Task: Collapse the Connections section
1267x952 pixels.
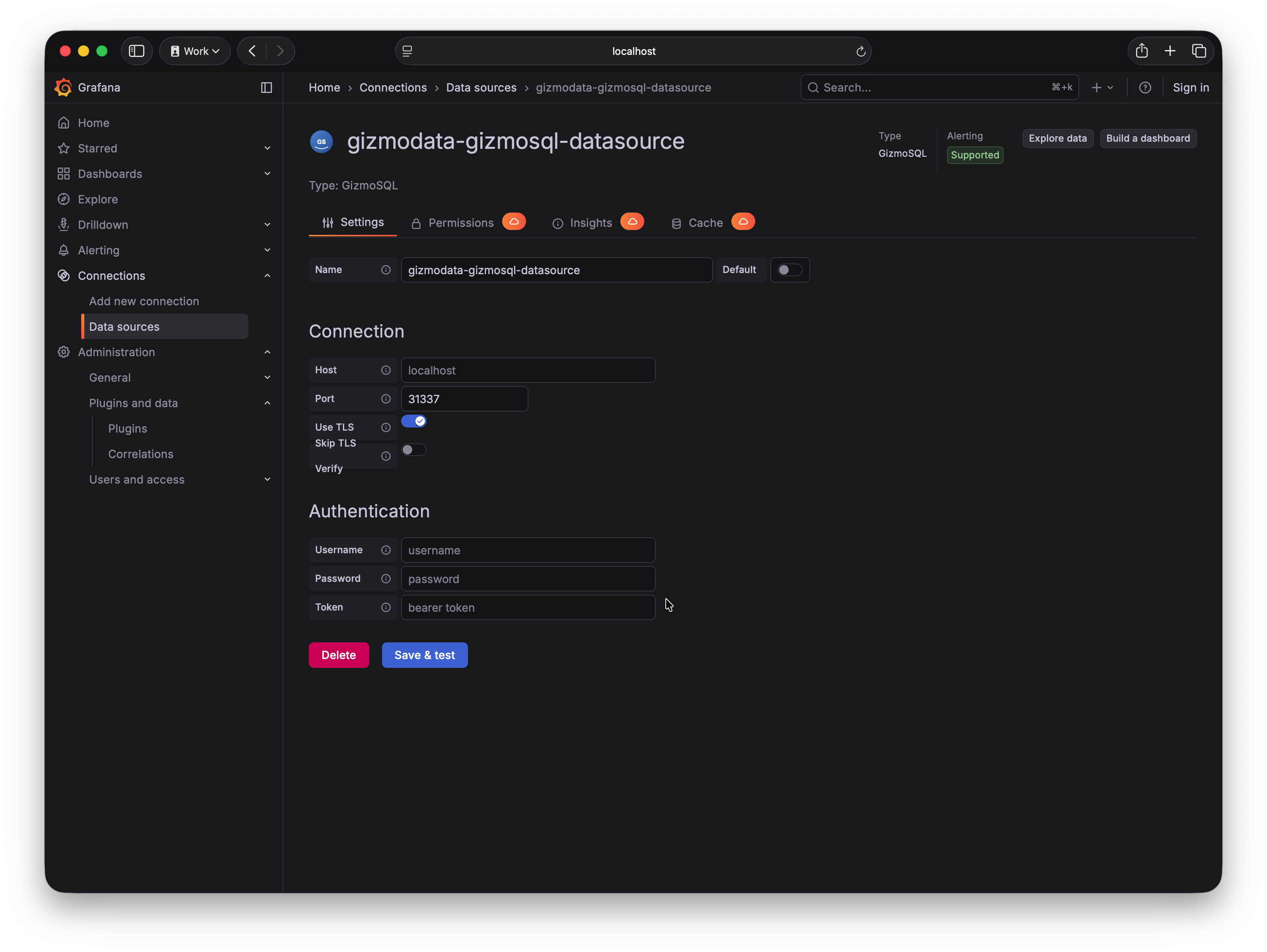Action: 267,275
